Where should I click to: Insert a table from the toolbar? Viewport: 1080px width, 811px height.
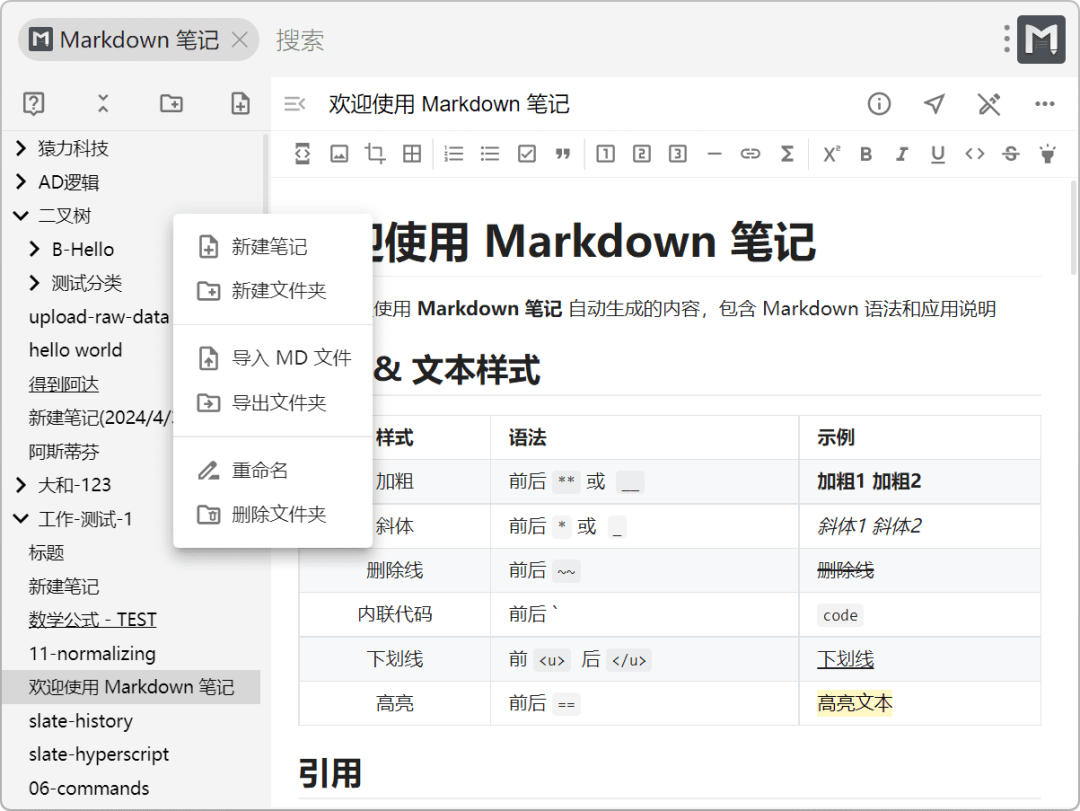click(412, 154)
